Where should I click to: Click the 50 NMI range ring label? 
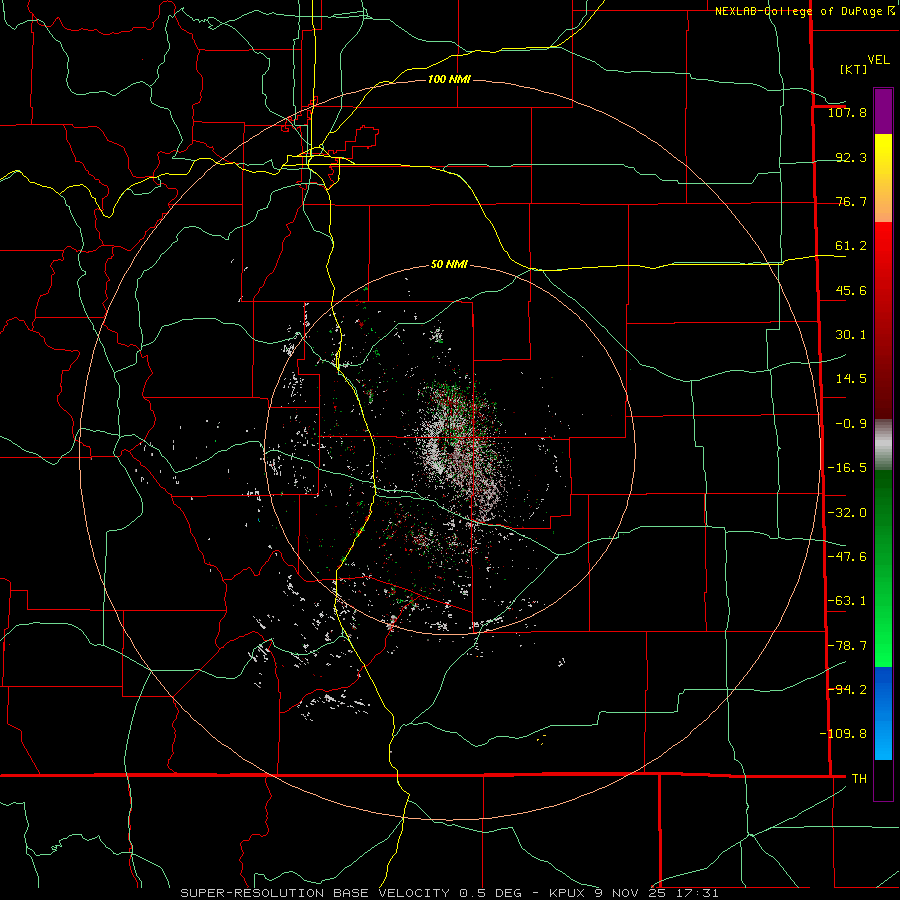[449, 265]
